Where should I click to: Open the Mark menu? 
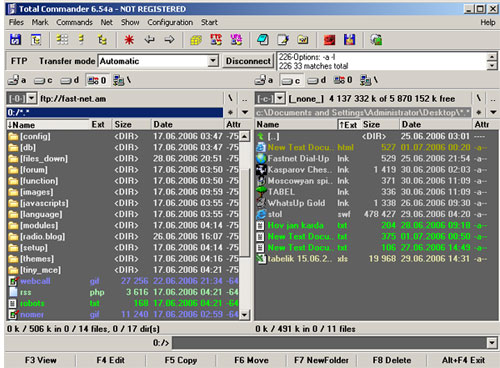tap(40, 22)
